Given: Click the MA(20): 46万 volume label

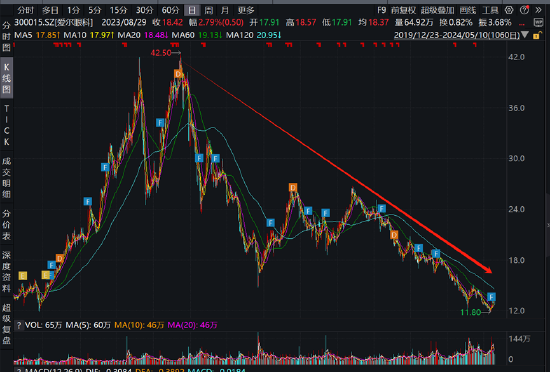Looking at the screenshot, I should coord(192,325).
